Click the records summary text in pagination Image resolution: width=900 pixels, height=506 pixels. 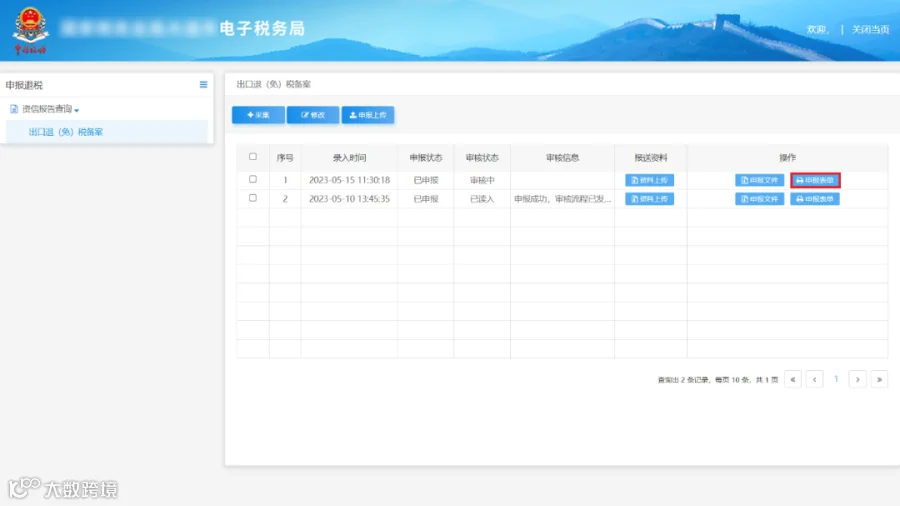tap(717, 380)
